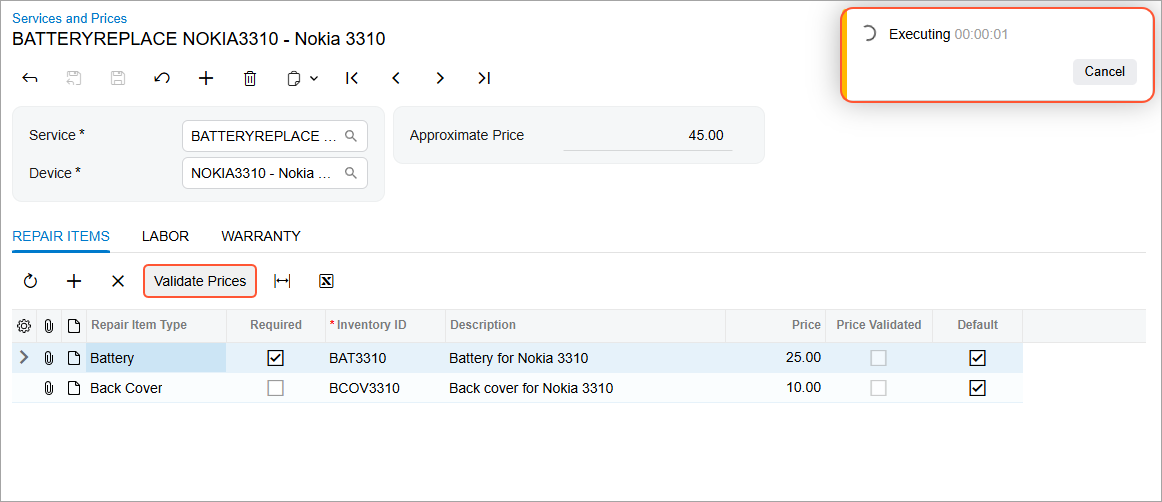1162x502 pixels.
Task: Delete the selected repair item row
Action: [118, 282]
